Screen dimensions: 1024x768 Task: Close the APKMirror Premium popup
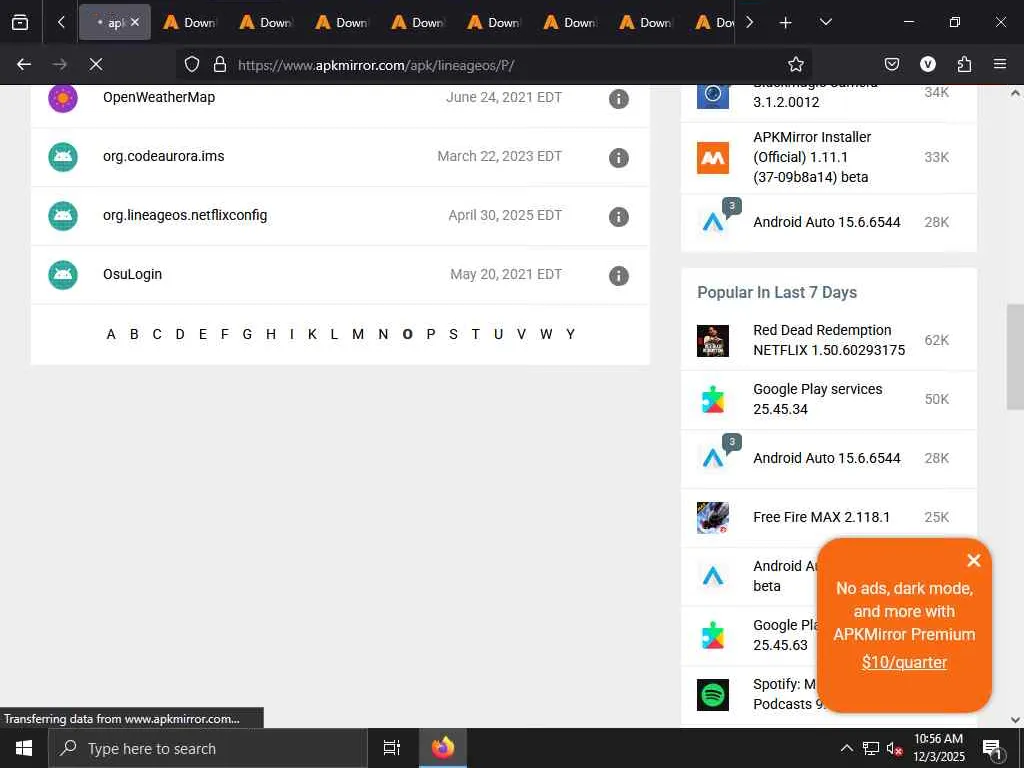[974, 560]
